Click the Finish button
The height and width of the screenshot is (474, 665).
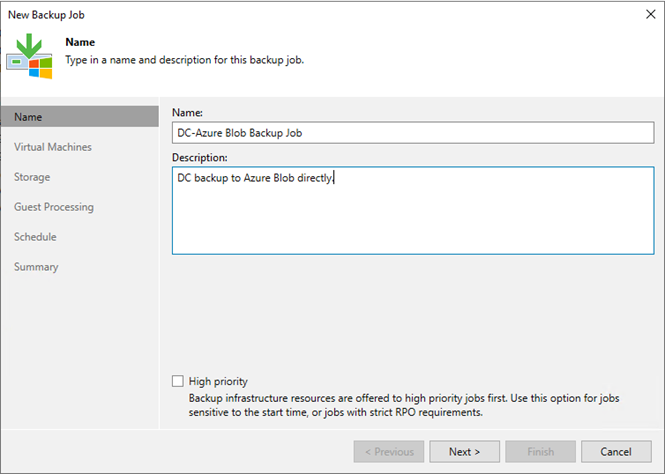point(540,452)
